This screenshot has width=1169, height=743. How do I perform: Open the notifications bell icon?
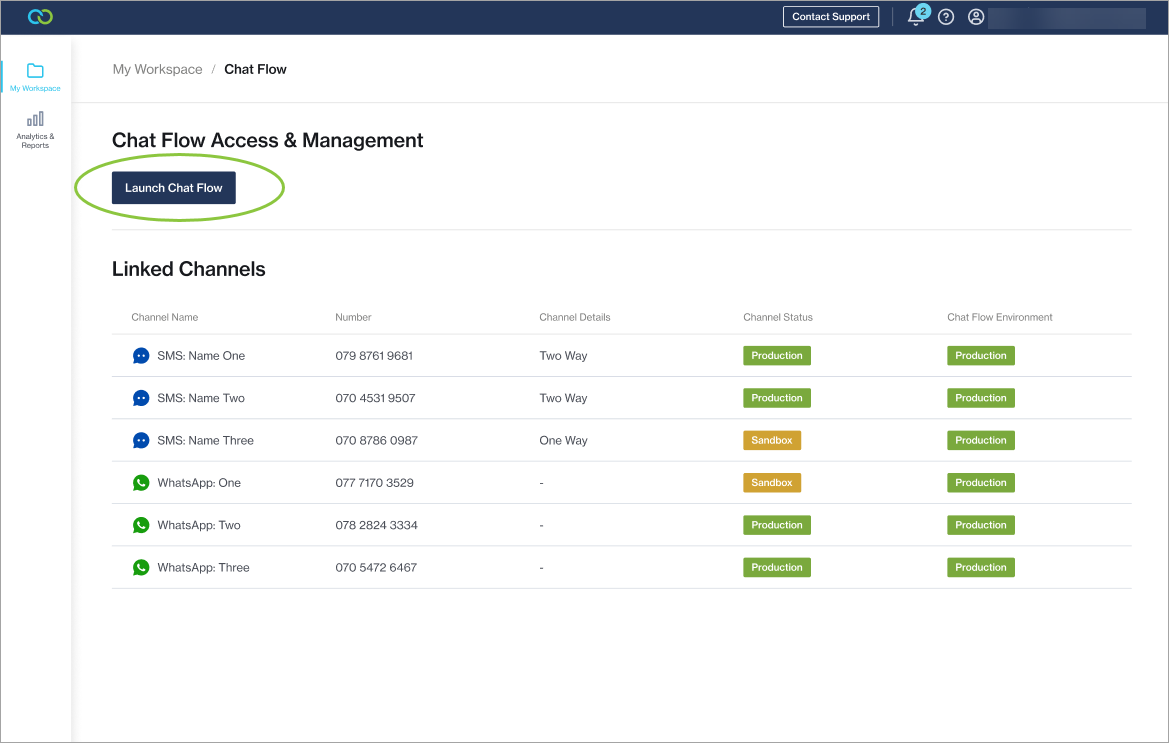tap(916, 17)
